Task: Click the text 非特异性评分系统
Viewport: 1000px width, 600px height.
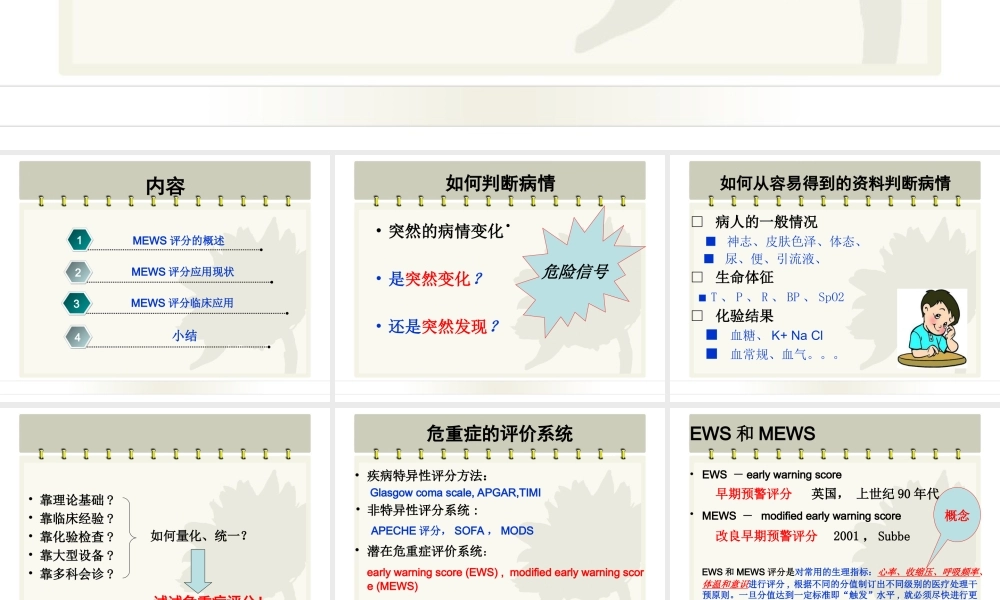Action: pos(423,510)
